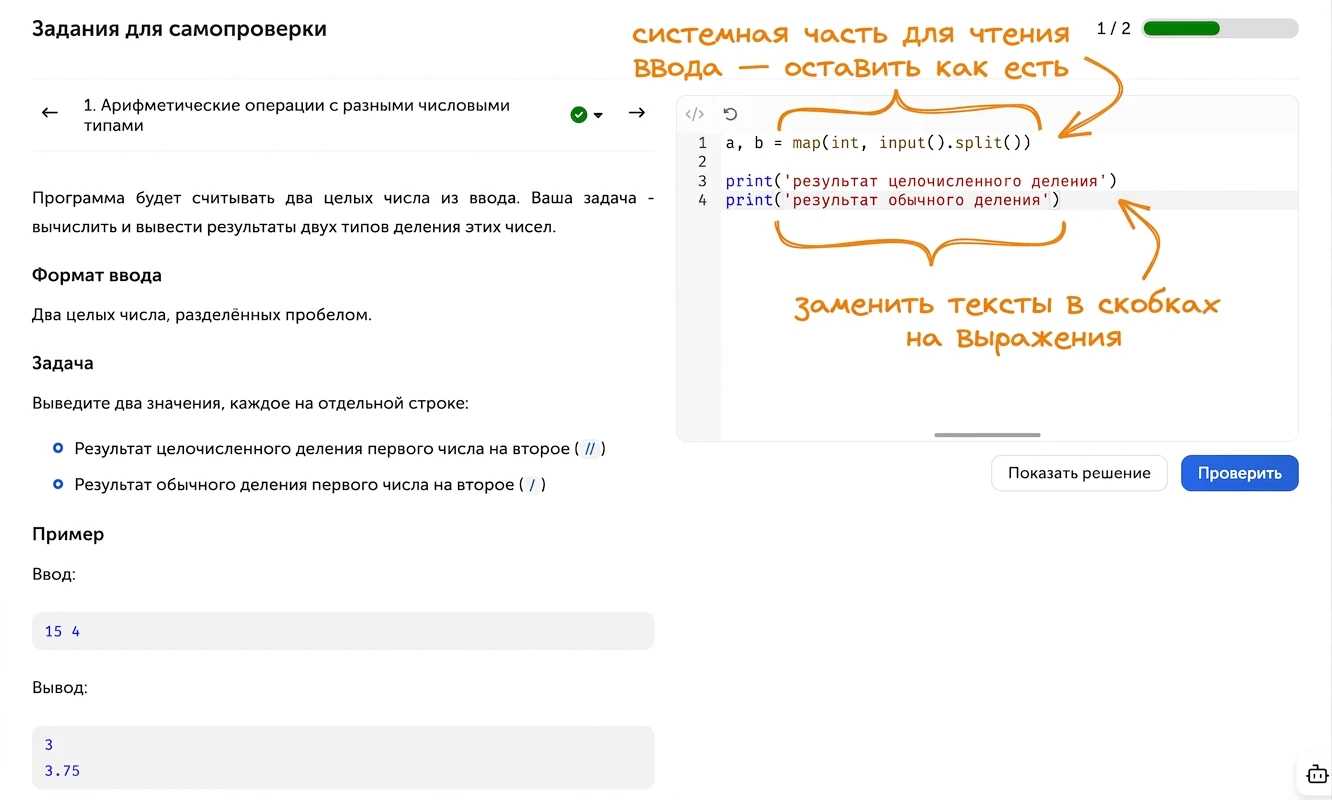
Task: Go back with the left arrow icon
Action: [x=50, y=113]
